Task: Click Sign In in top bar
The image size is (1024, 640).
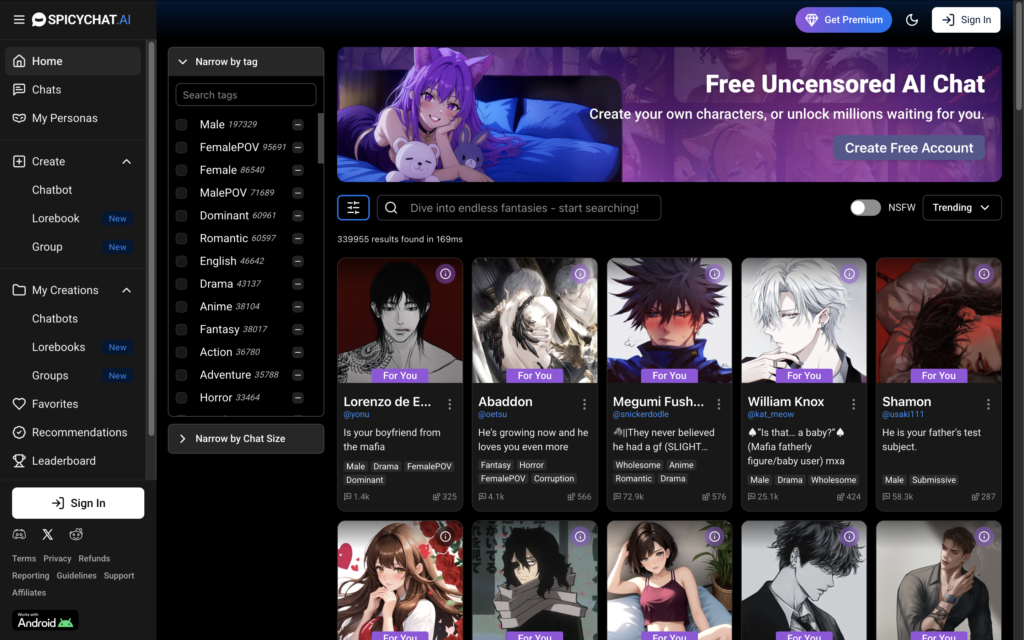Action: click(x=966, y=20)
